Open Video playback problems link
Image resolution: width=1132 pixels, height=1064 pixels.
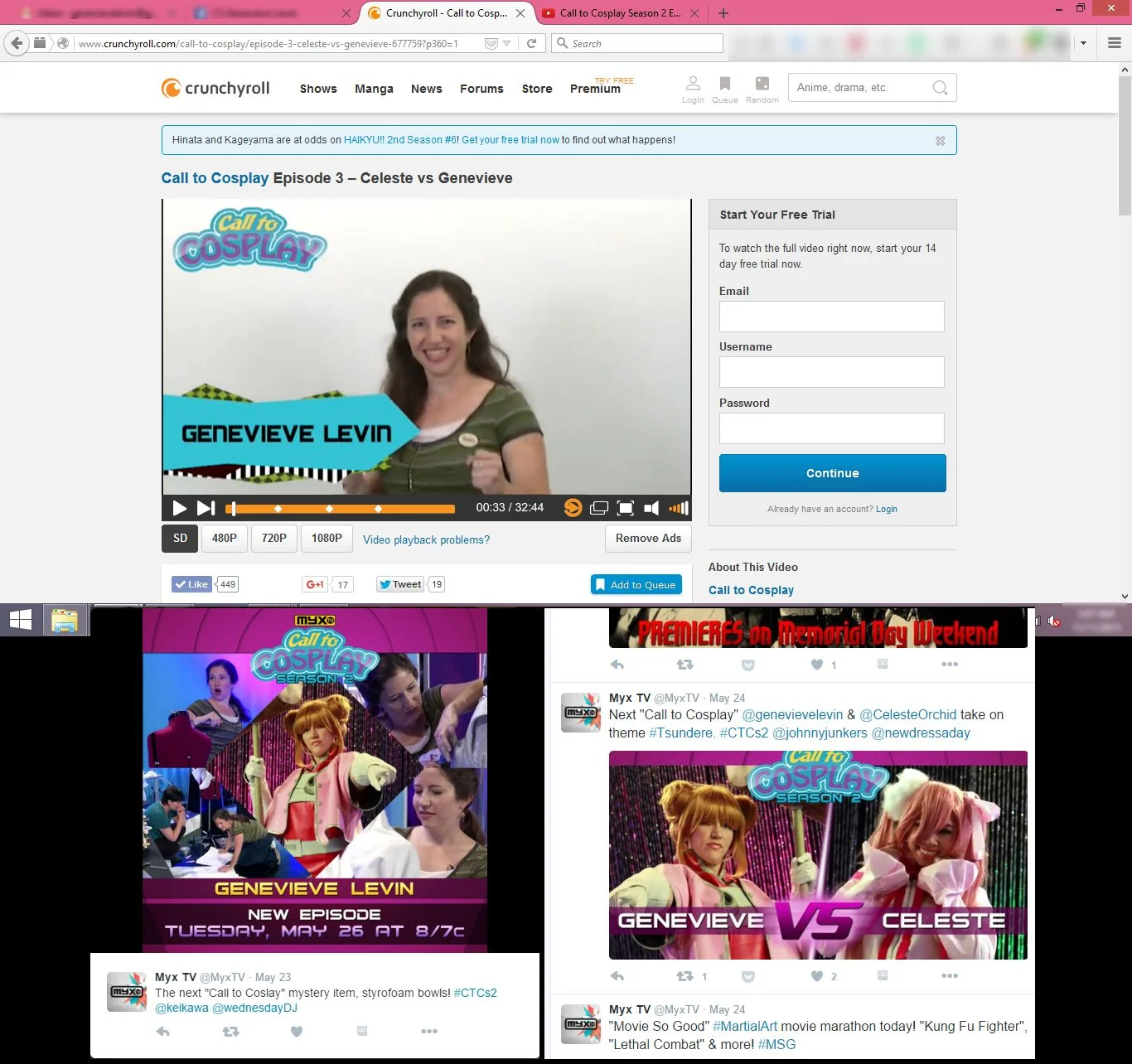(x=426, y=539)
